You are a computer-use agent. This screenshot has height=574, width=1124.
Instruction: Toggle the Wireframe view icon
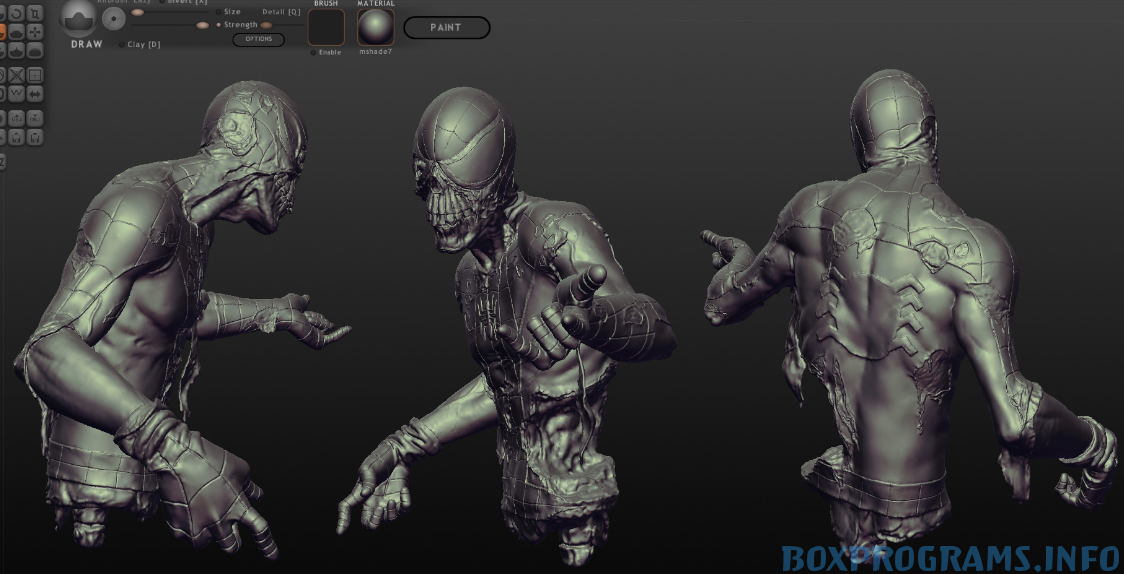coord(16,94)
